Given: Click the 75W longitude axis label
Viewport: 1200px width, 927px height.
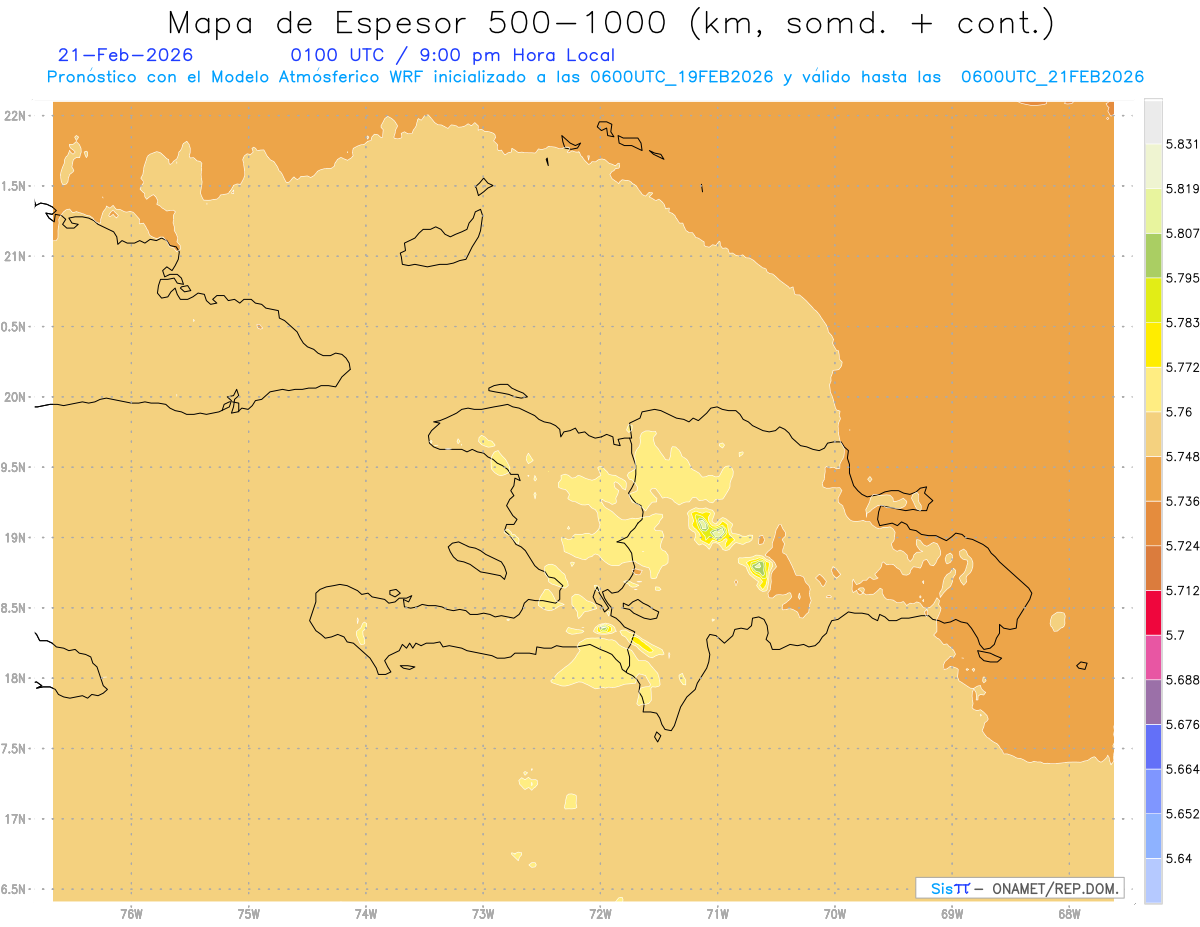Looking at the screenshot, I should pyautogui.click(x=249, y=913).
